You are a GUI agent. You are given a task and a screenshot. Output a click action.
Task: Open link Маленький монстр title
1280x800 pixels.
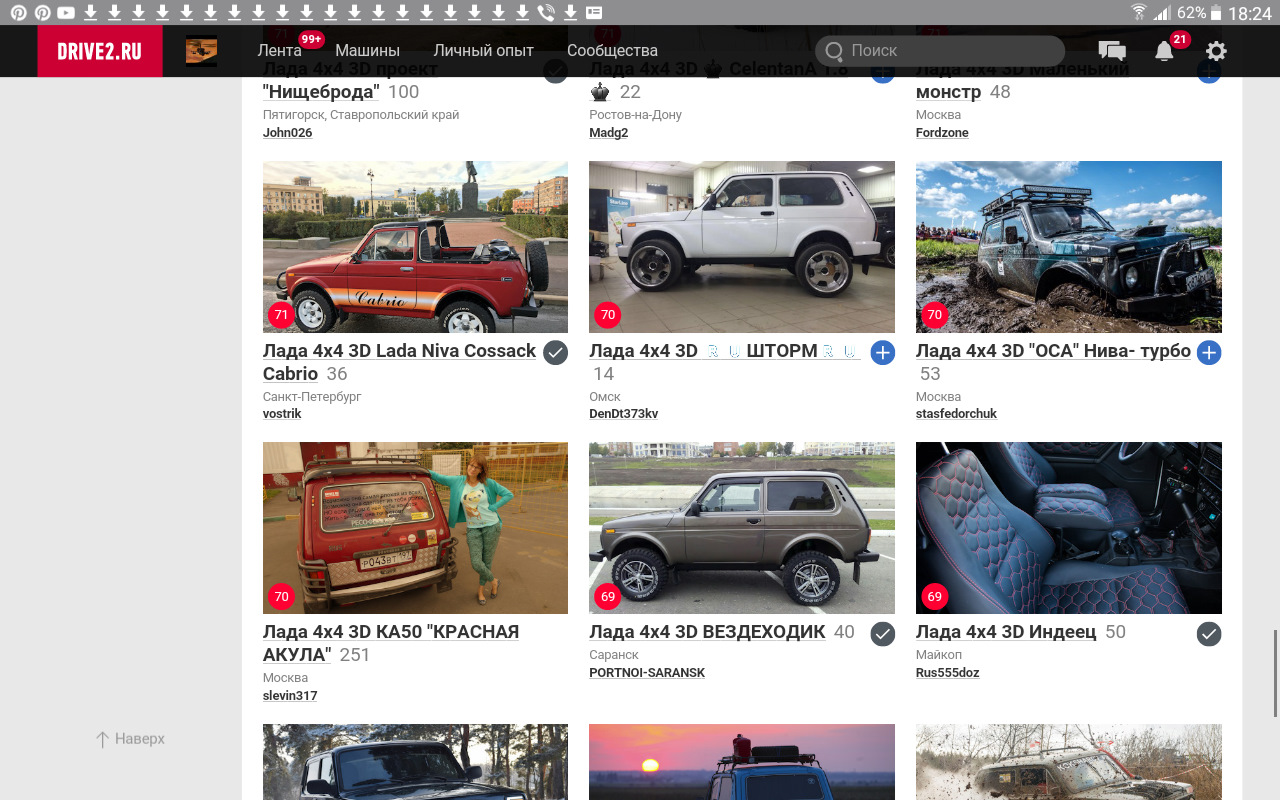(x=1022, y=80)
